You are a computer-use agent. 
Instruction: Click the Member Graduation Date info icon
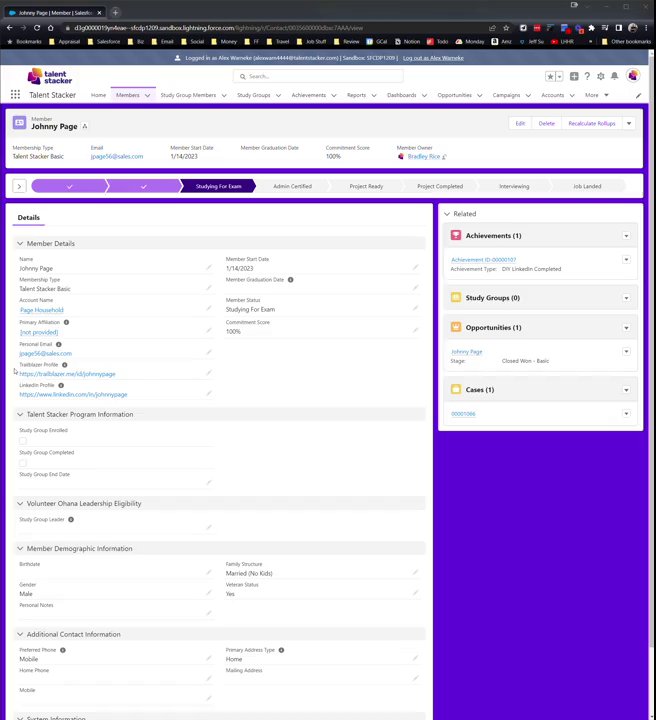pyautogui.click(x=291, y=280)
